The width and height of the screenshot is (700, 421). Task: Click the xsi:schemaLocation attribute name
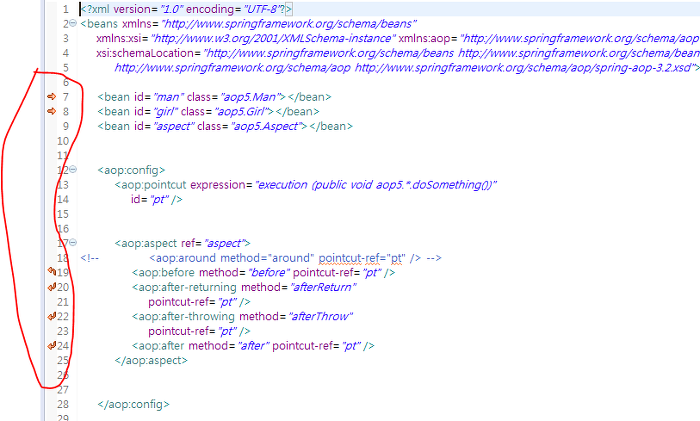click(145, 53)
